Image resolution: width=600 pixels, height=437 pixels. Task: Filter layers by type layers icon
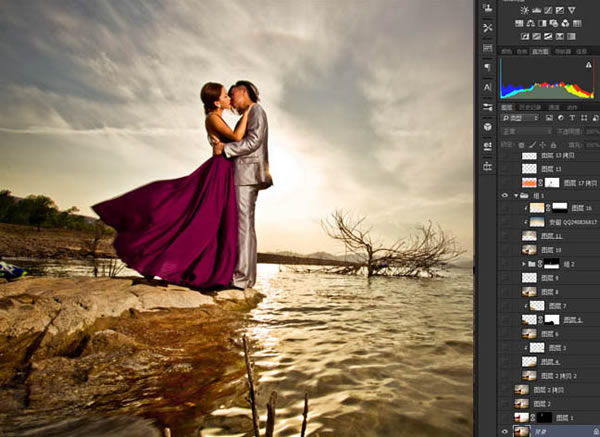(x=572, y=118)
